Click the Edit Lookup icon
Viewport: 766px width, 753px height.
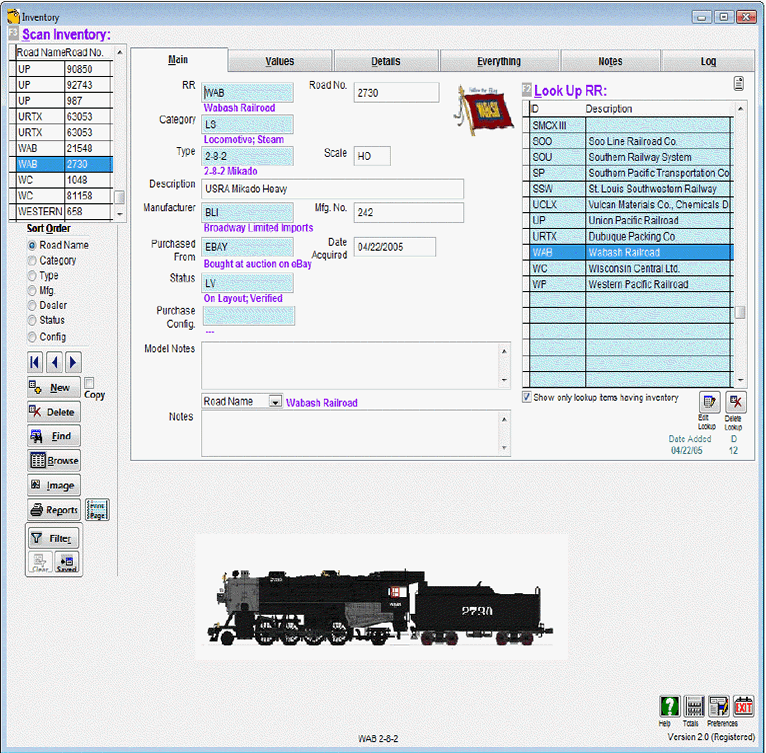coord(709,402)
